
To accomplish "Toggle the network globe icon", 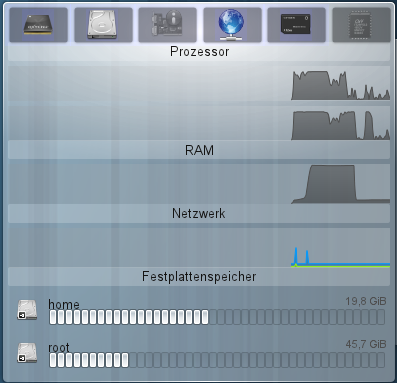I will point(232,25).
